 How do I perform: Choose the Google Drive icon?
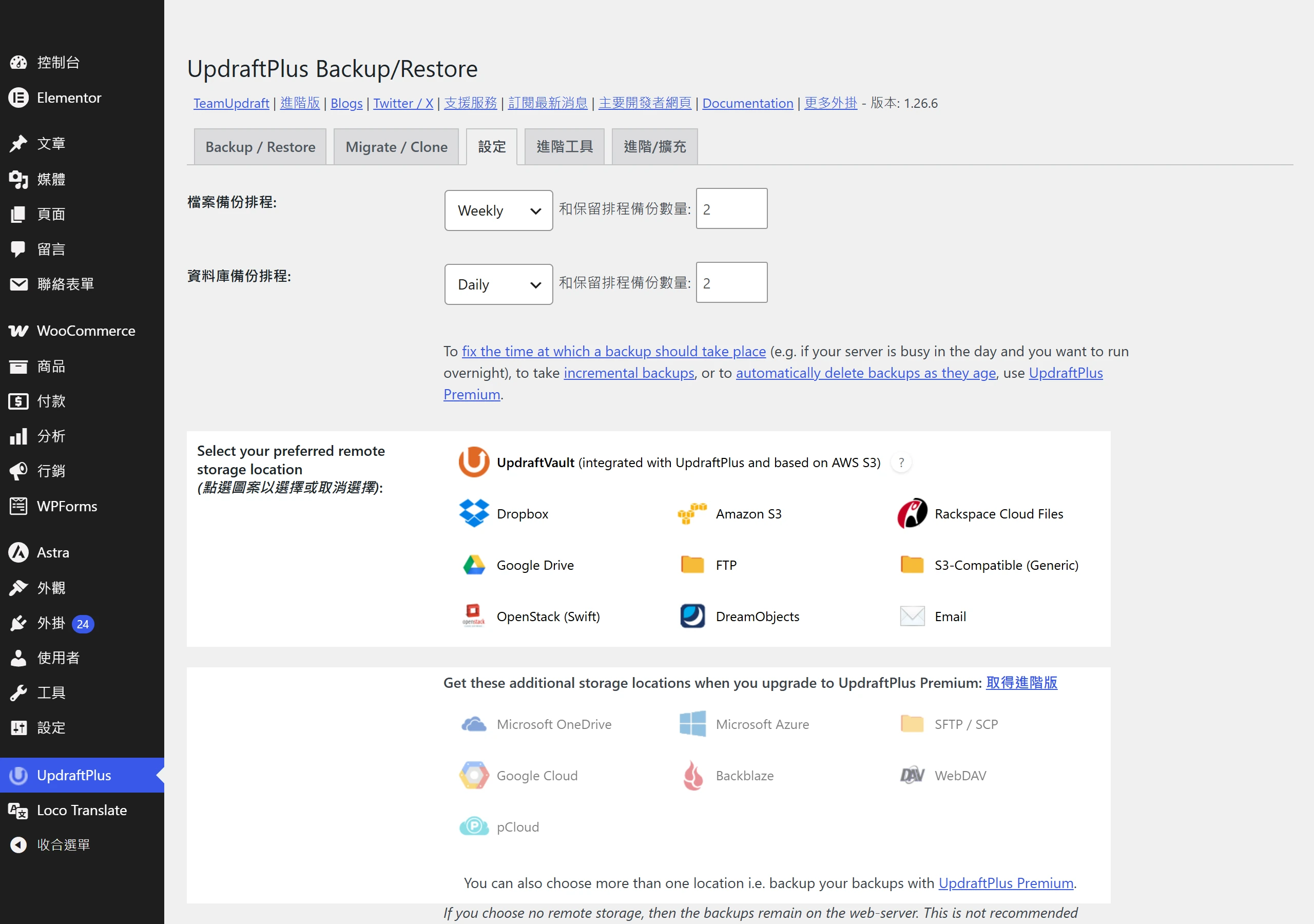click(474, 565)
